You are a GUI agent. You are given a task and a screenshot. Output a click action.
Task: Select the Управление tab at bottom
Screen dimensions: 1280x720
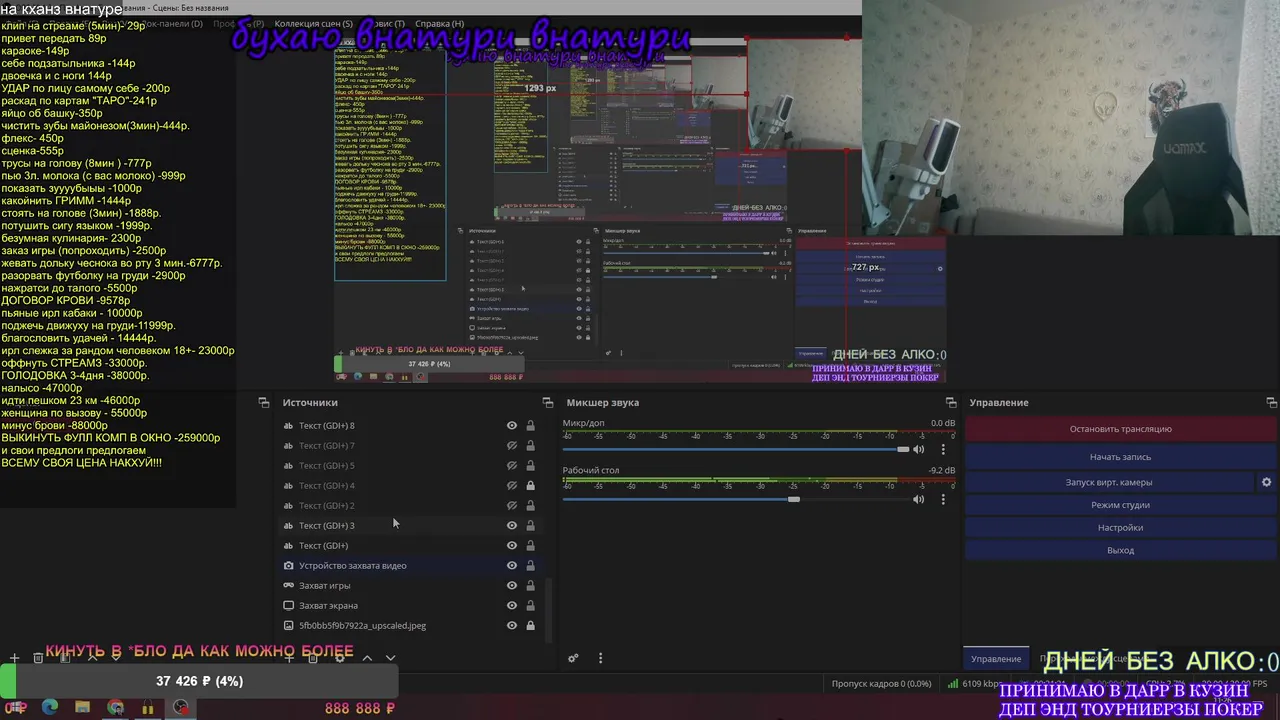pyautogui.click(x=996, y=658)
